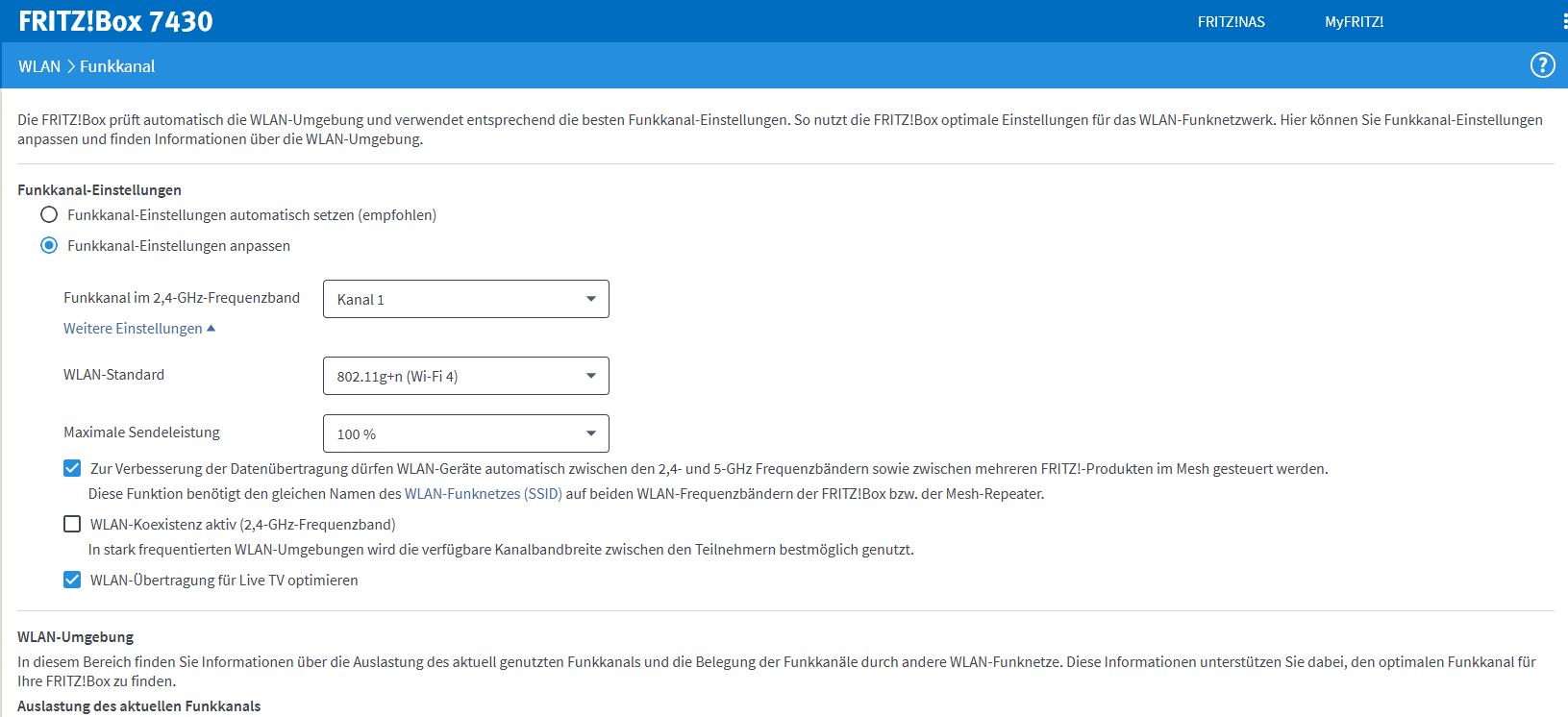This screenshot has width=1568, height=717.
Task: Select automatic Funkkanal-Einstellungen (empfohlen) radio
Action: pos(49,214)
